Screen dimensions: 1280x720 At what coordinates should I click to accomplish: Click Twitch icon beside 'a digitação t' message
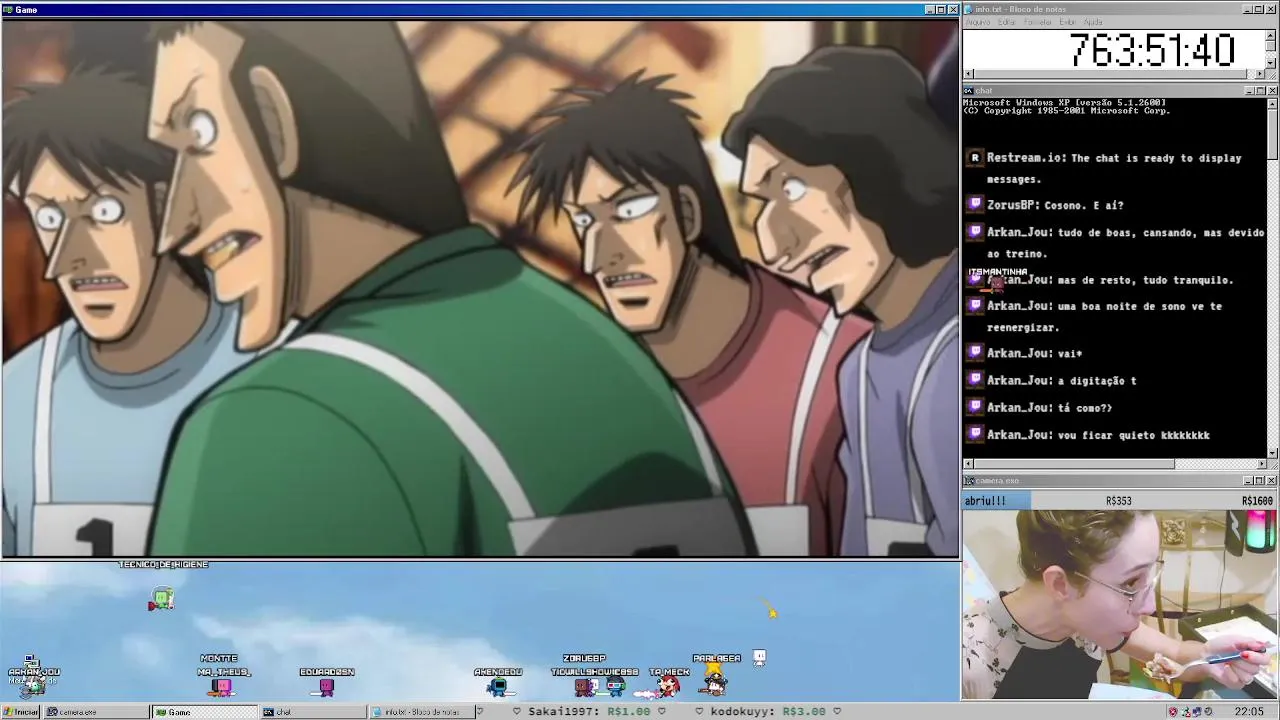975,380
